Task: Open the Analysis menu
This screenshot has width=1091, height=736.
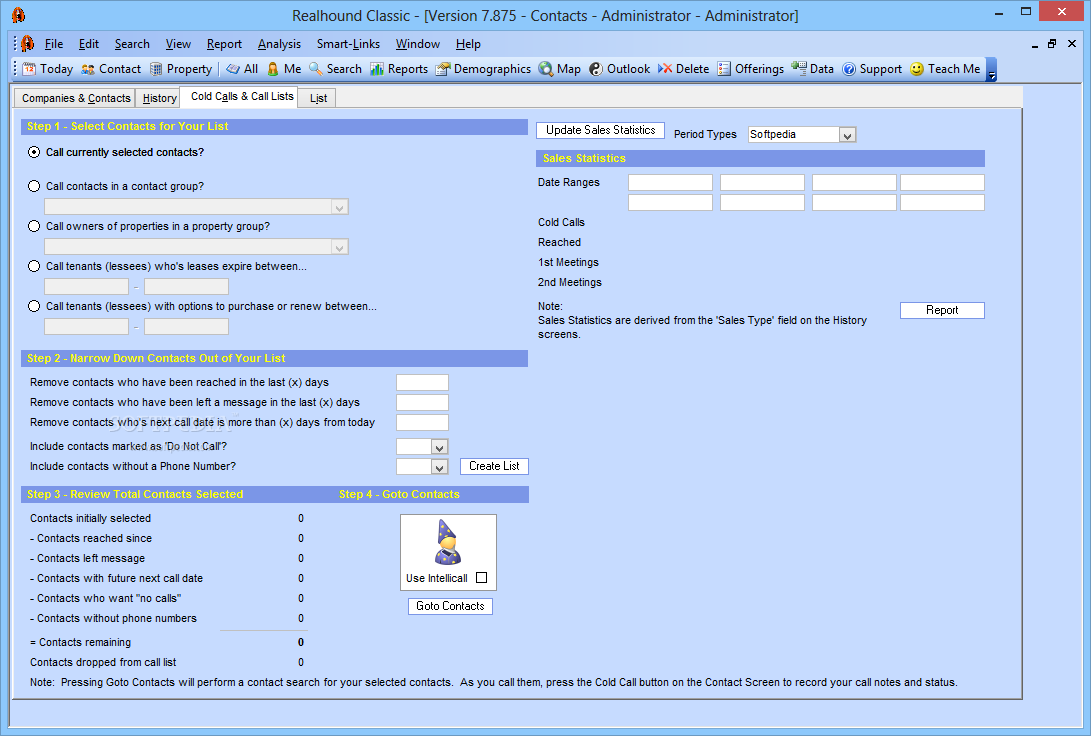Action: [279, 44]
